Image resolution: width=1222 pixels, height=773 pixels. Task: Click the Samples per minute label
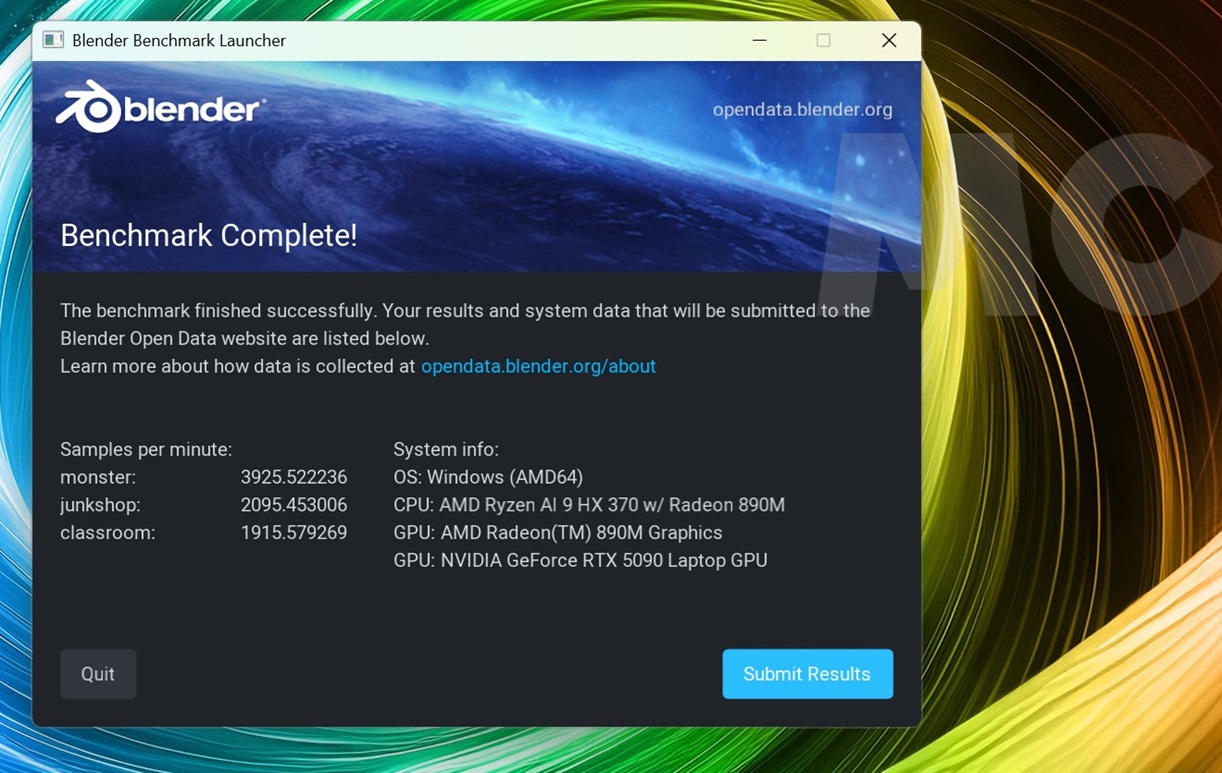coord(146,450)
